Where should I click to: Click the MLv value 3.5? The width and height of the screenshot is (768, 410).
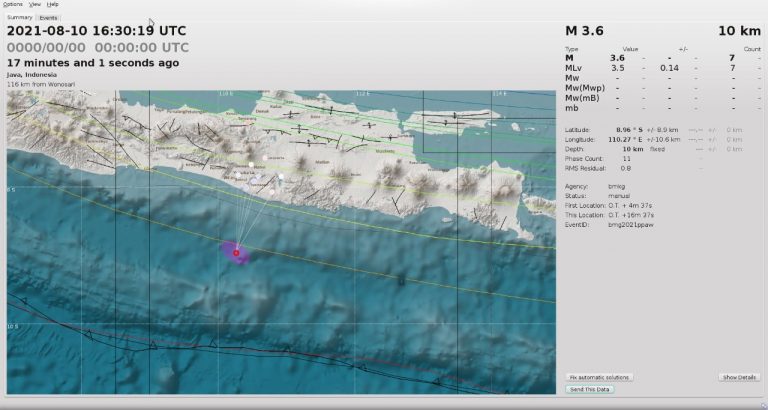click(618, 68)
